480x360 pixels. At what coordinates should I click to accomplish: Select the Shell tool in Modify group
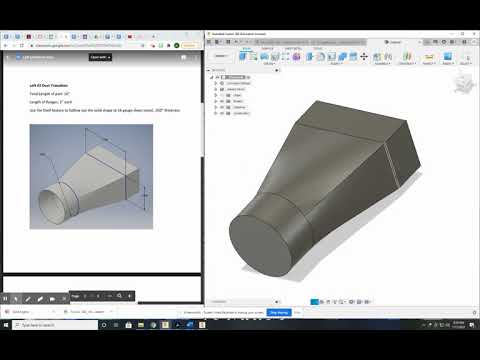pyautogui.click(x=331, y=57)
